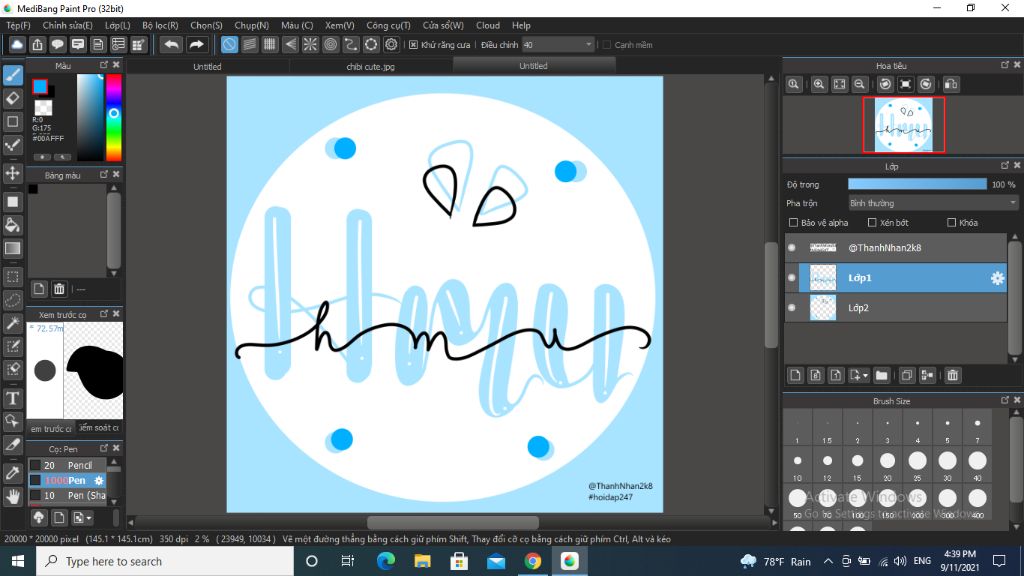
Task: Select the Gradient tool
Action: tap(12, 248)
